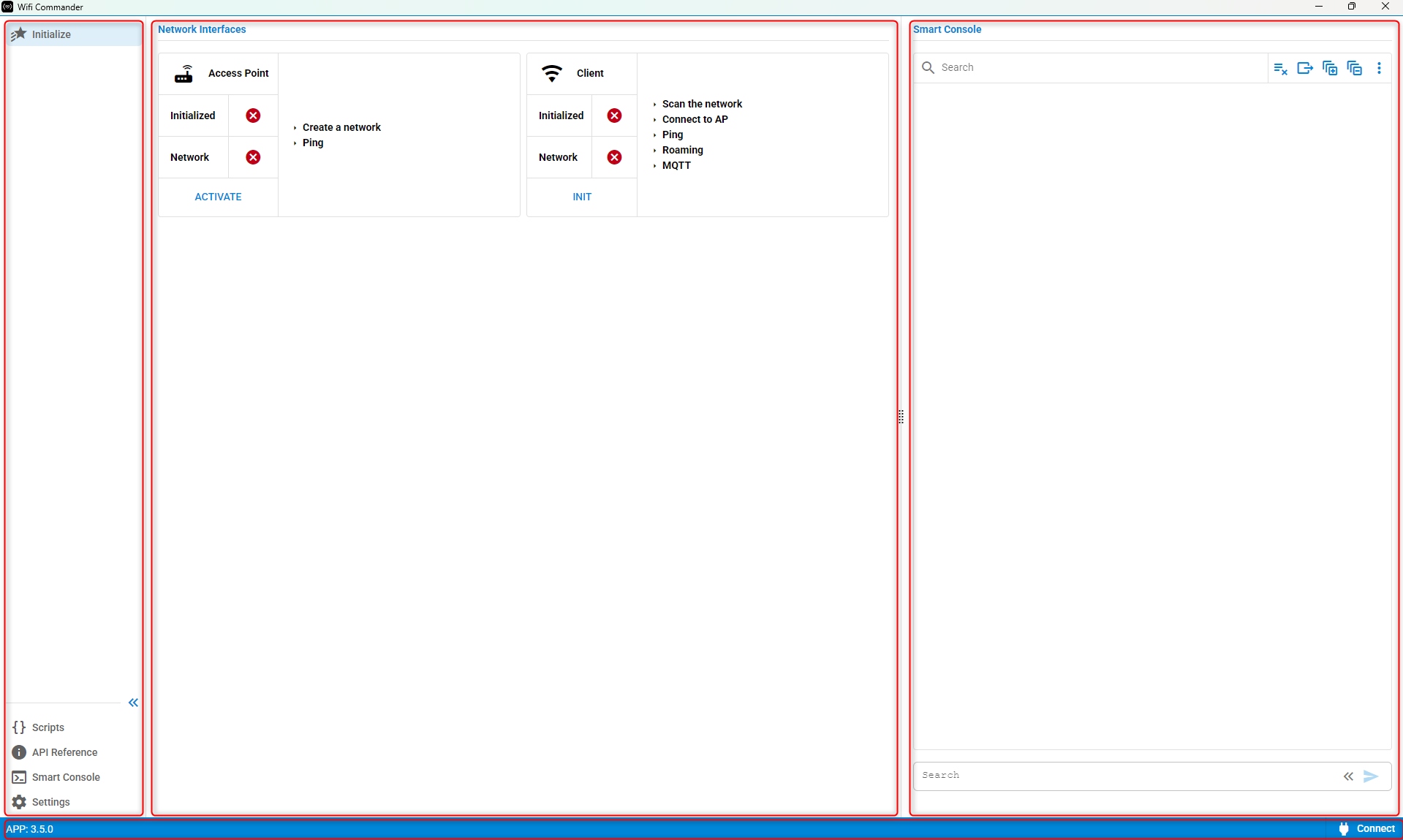This screenshot has height=840, width=1403.
Task: Collapse the left sidebar with the double chevron
Action: 133,703
